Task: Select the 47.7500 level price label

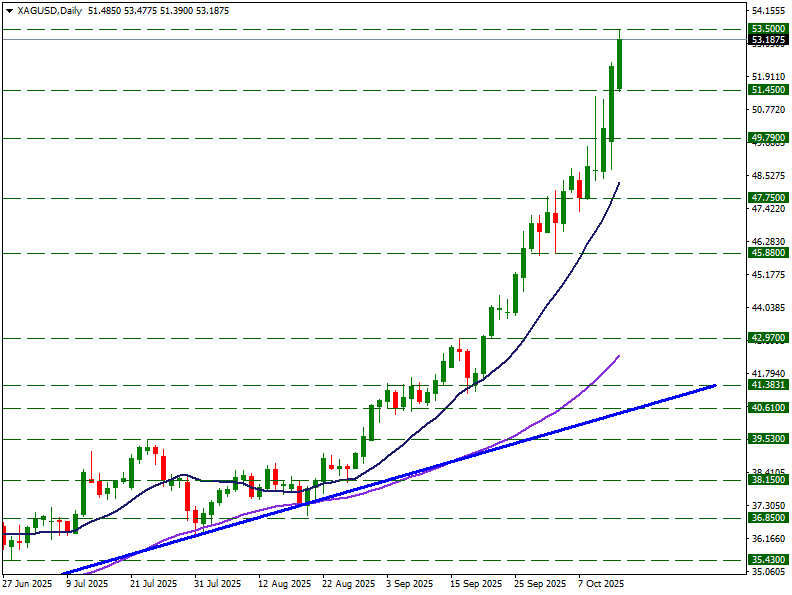Action: point(767,198)
